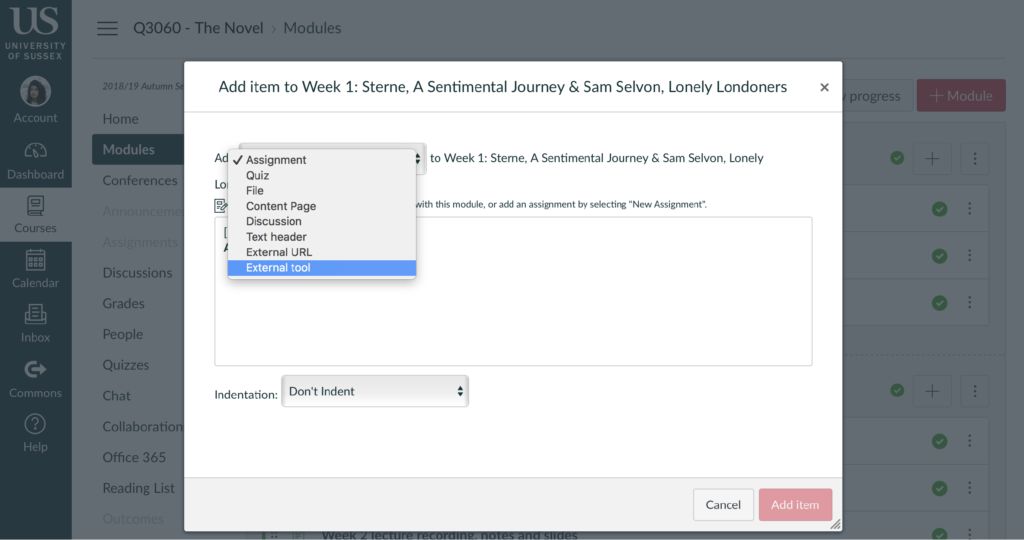Click the Cancel button
Viewport: 1024px width, 540px height.
click(x=723, y=505)
